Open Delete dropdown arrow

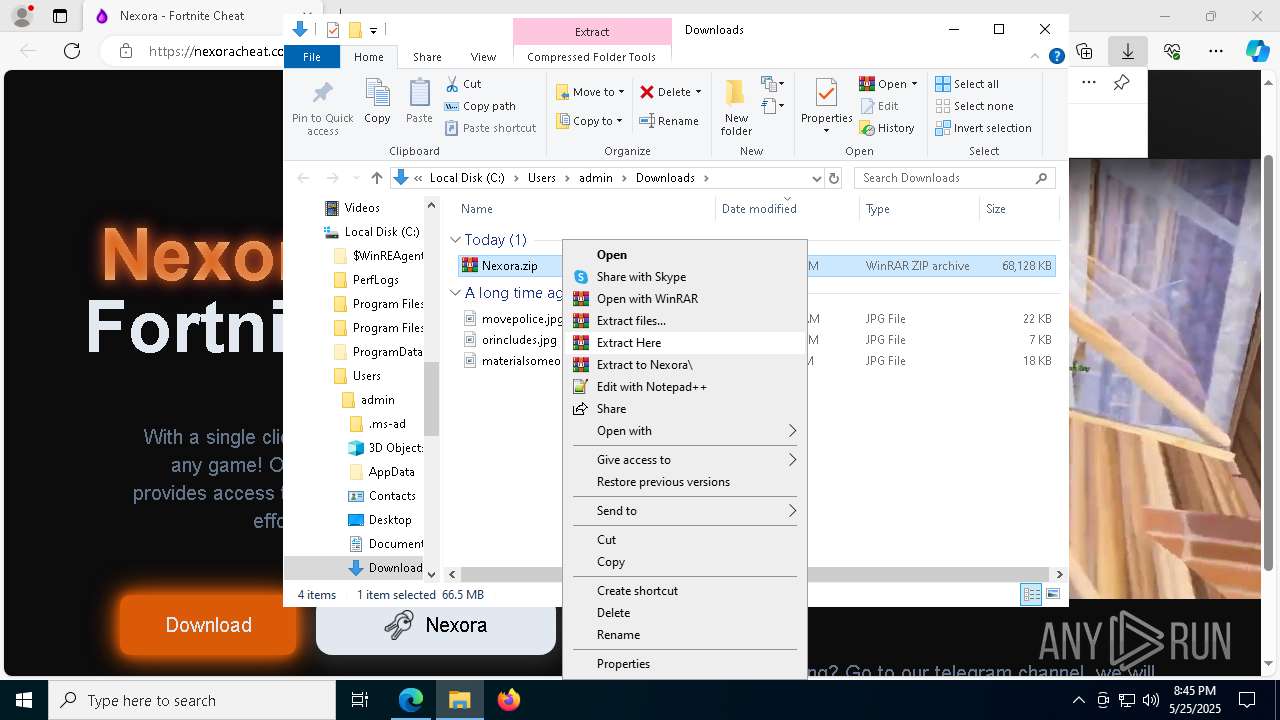698,92
